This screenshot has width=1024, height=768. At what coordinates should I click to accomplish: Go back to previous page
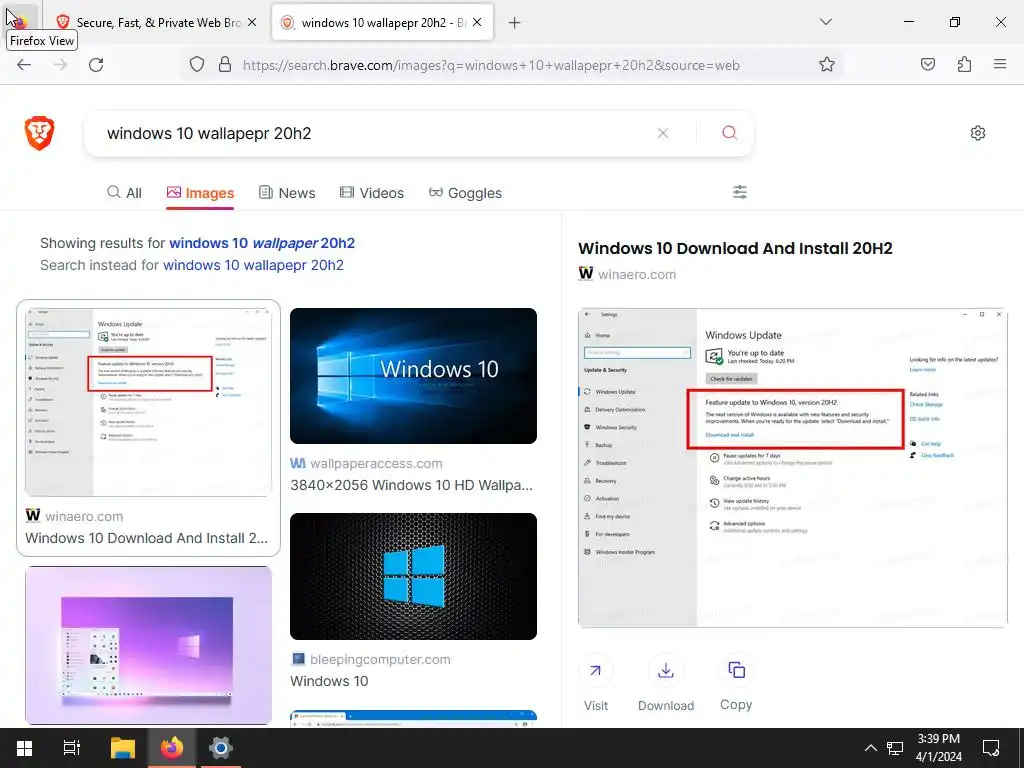tap(24, 65)
